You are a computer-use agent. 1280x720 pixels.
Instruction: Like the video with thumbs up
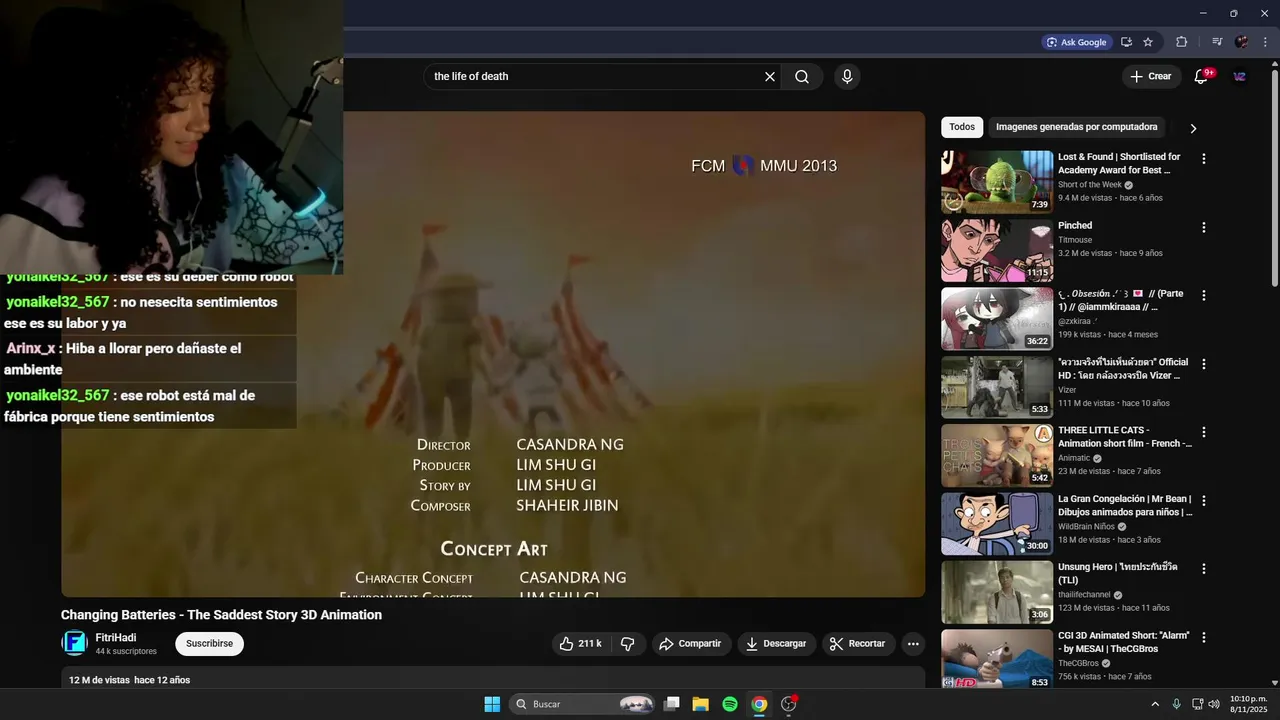click(x=580, y=644)
